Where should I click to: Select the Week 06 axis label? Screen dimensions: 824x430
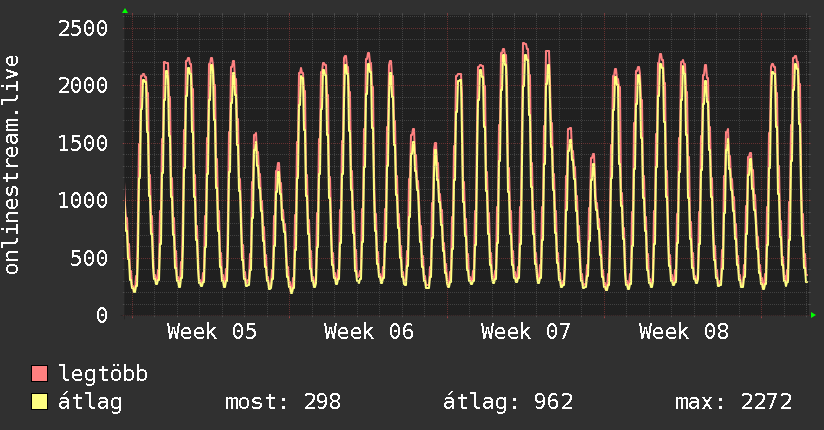pos(369,332)
